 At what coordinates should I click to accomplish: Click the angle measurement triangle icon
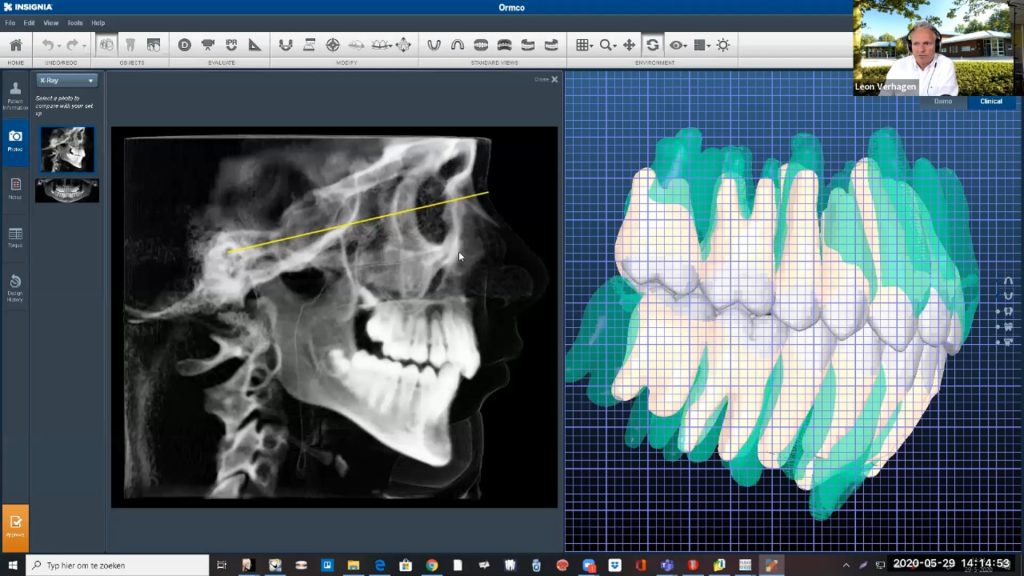click(x=255, y=45)
